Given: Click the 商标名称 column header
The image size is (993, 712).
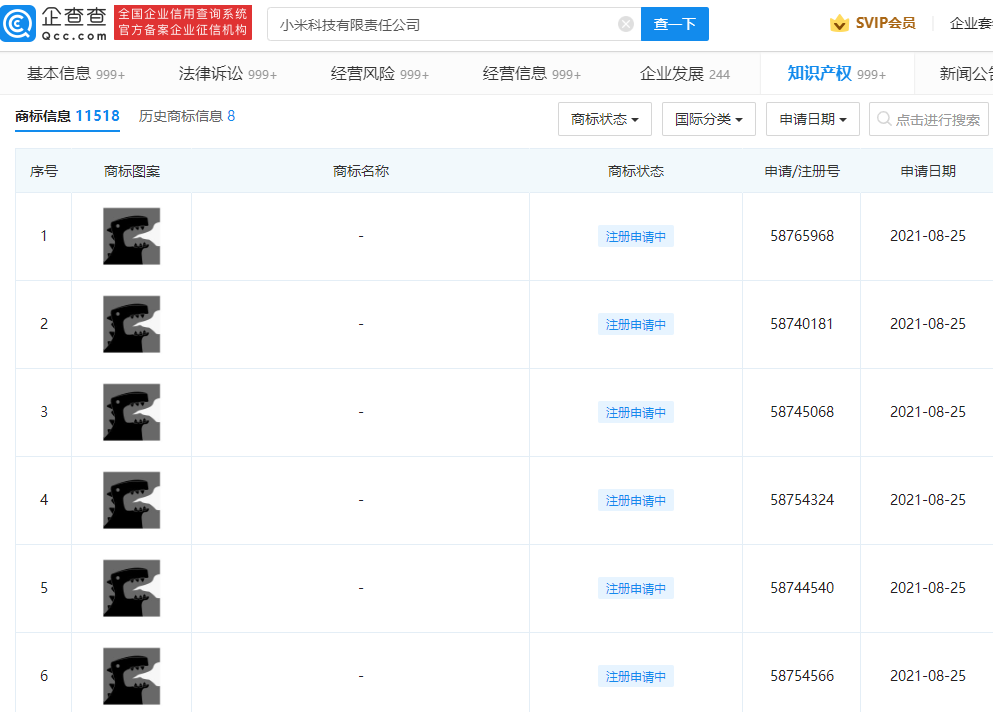Looking at the screenshot, I should click(x=361, y=172).
